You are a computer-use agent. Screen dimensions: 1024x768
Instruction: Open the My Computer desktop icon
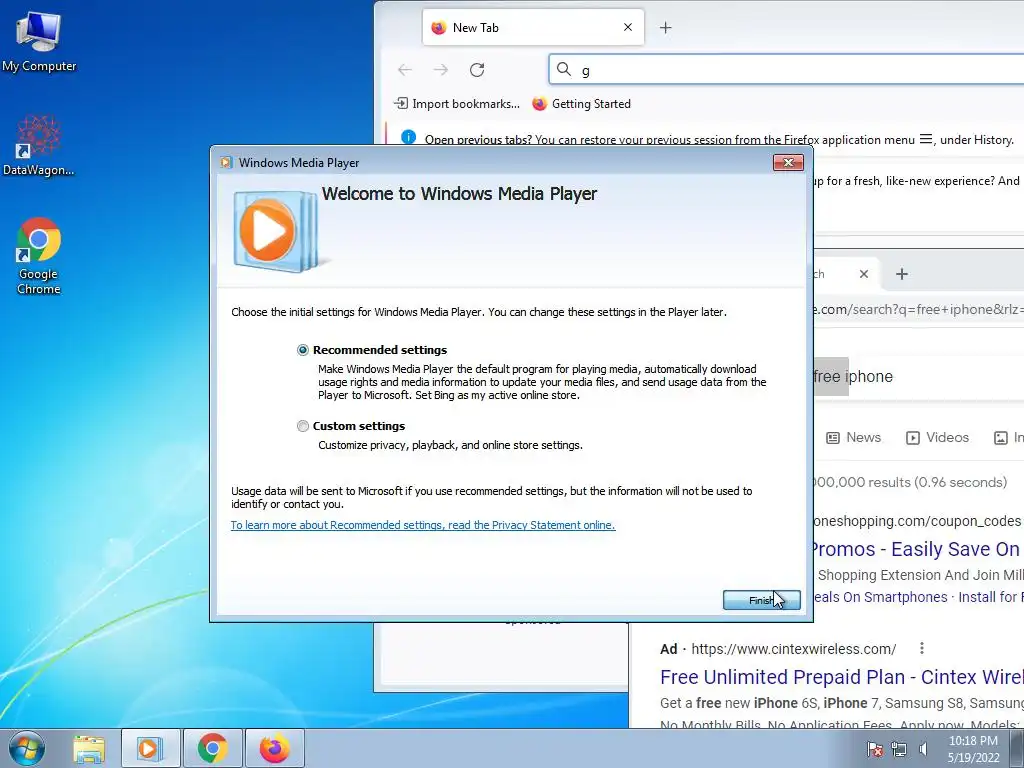click(39, 41)
